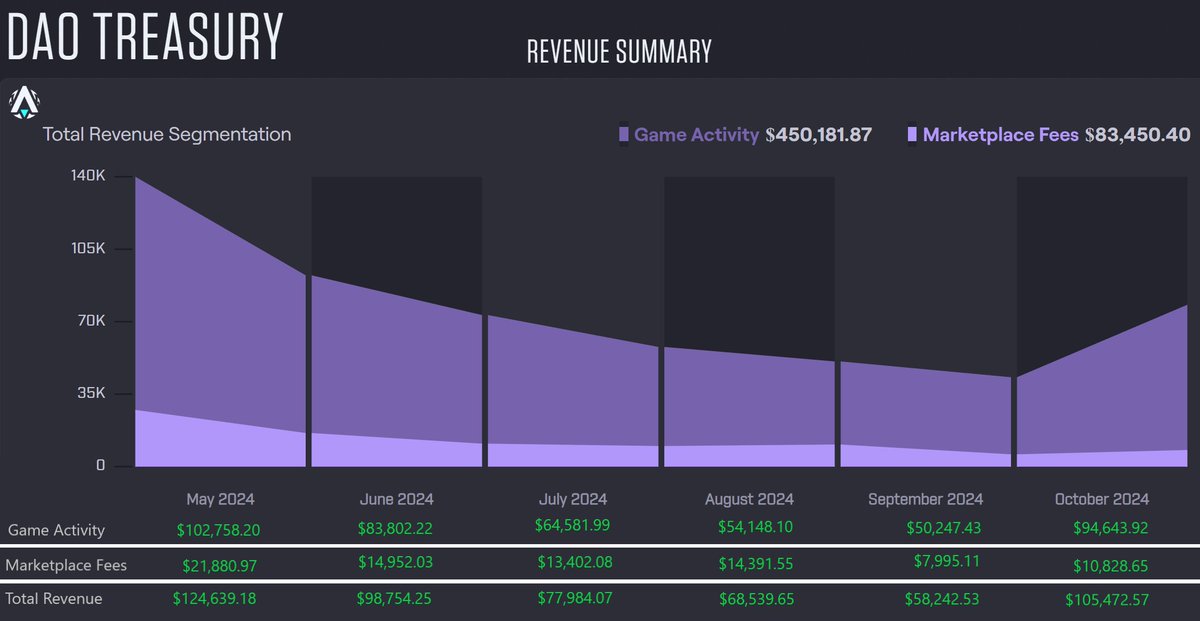Click the $105,472.57 Total Revenue value

pyautogui.click(x=1107, y=598)
